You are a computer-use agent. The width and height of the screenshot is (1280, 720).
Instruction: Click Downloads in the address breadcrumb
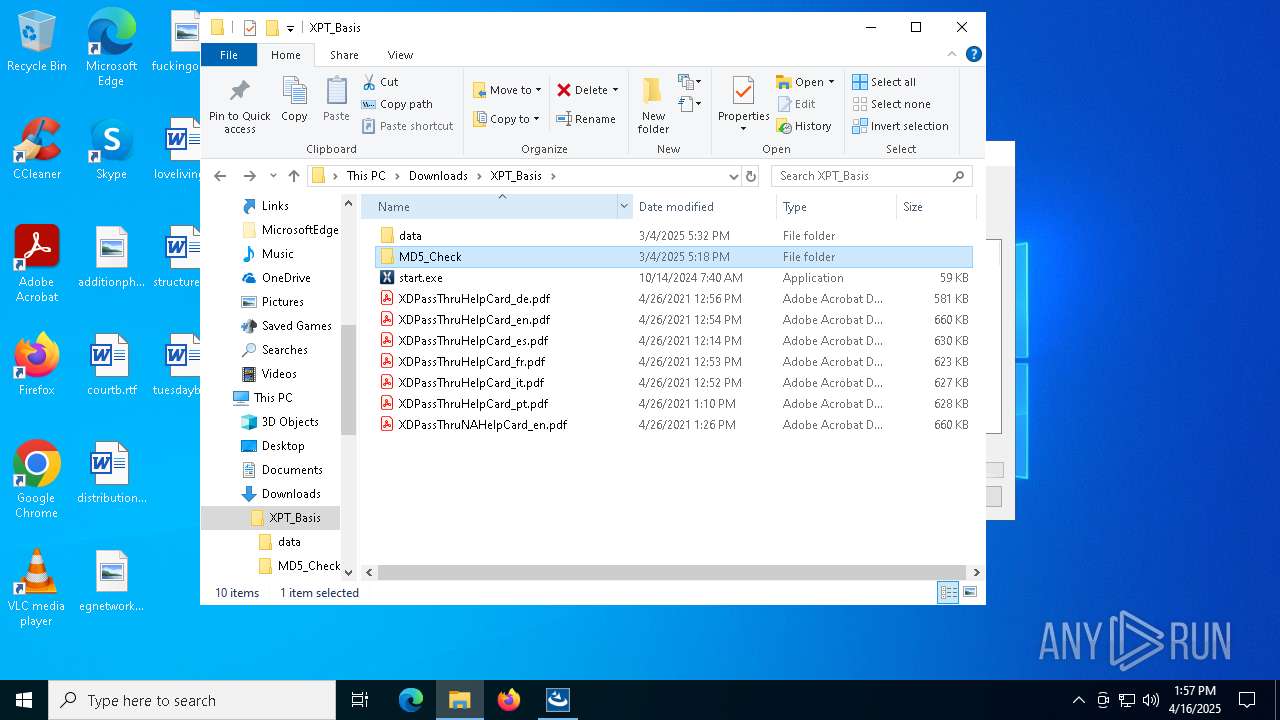pos(438,176)
